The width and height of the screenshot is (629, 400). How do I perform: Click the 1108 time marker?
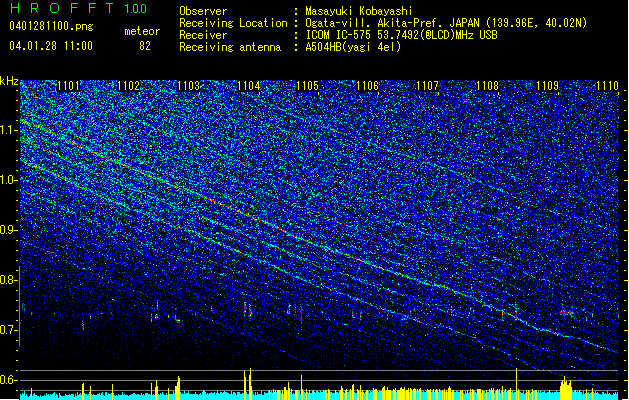pos(487,86)
